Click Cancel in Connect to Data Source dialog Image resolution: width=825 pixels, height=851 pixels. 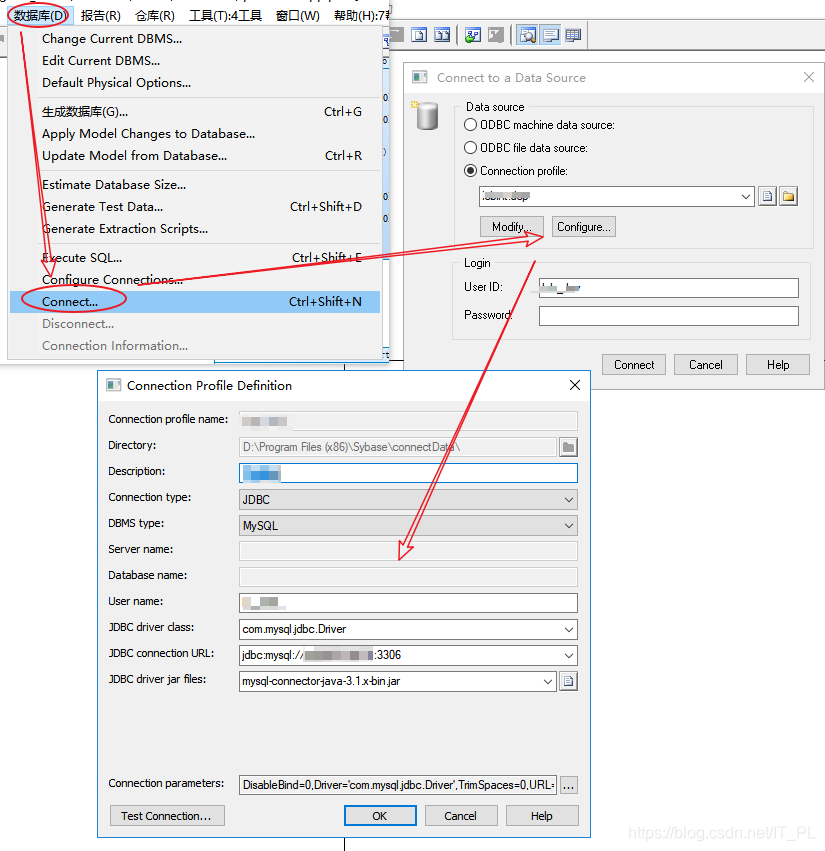[706, 365]
